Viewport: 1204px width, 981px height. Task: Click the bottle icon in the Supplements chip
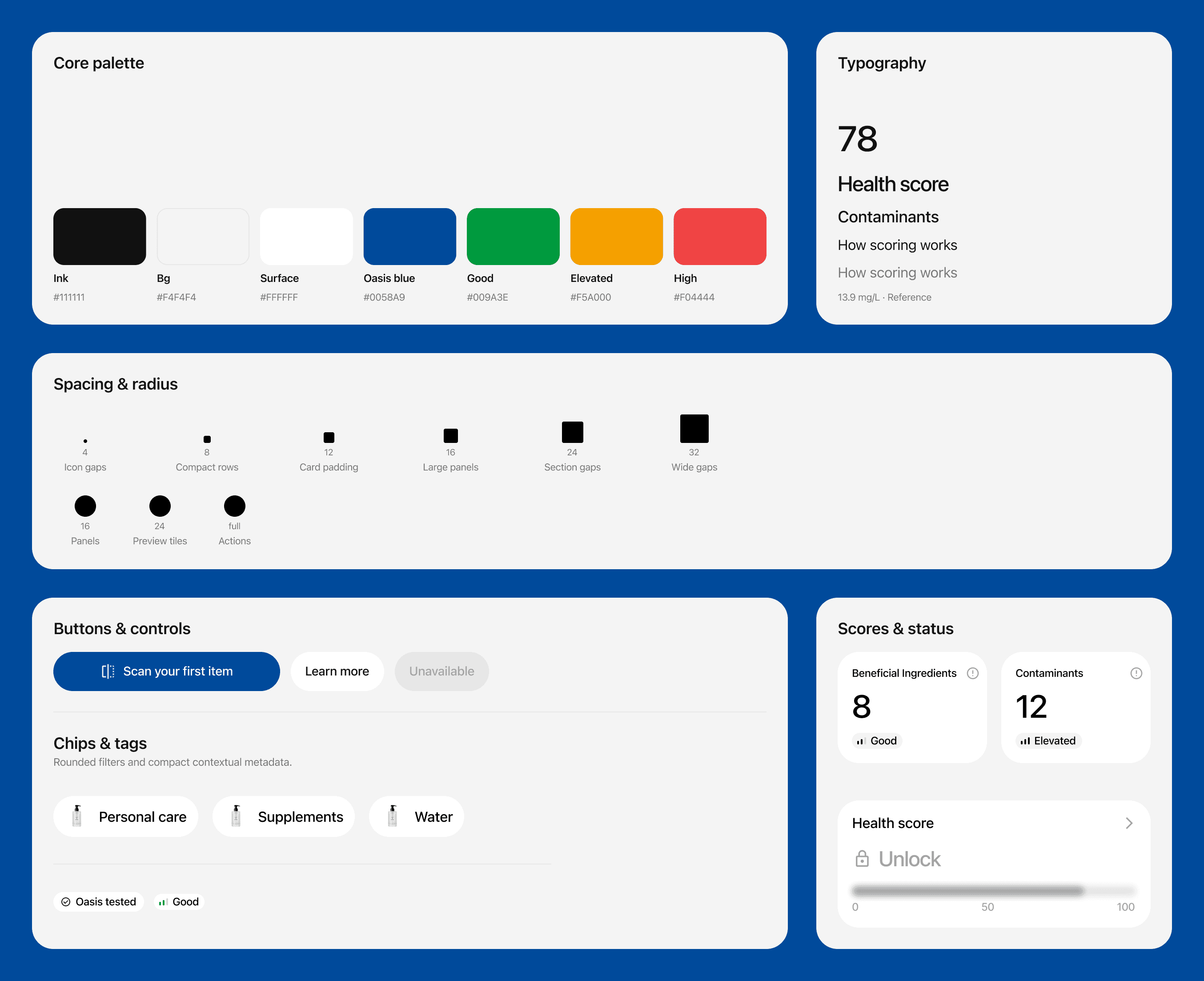point(236,816)
